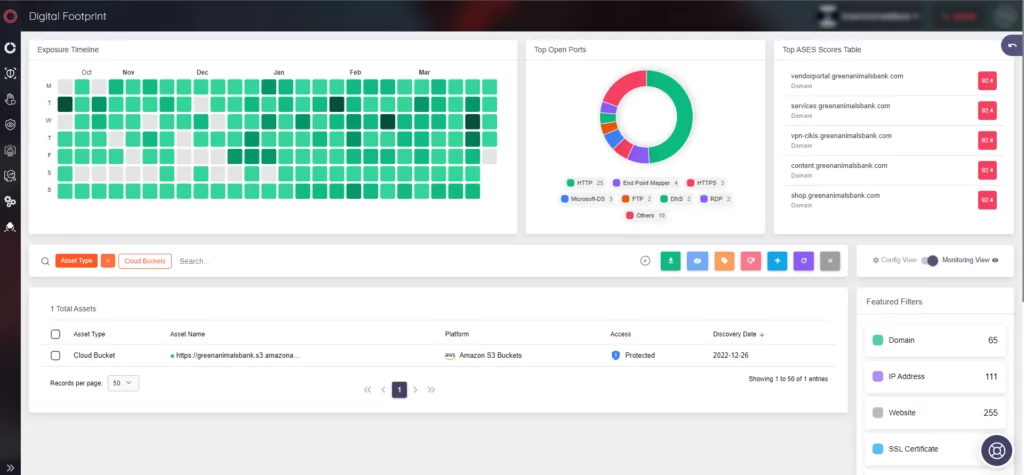Screen dimensions: 1024x475
Task: Toggle the Microsoft-DS legend entry
Action: click(x=587, y=199)
